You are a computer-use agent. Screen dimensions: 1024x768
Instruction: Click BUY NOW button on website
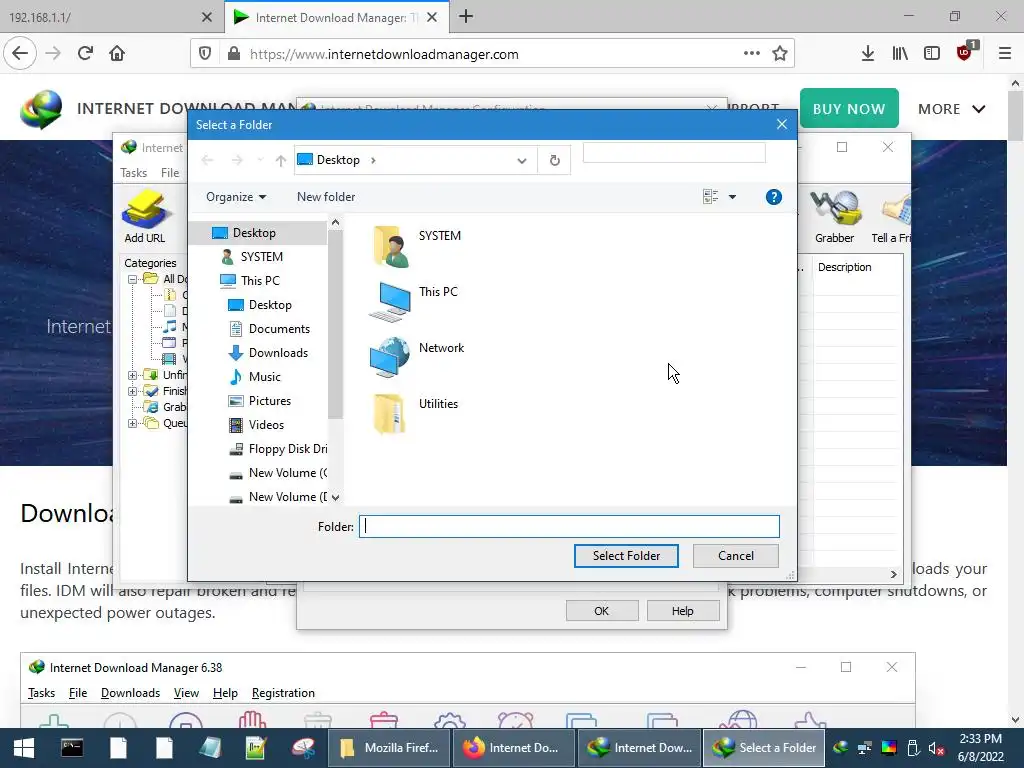pyautogui.click(x=849, y=108)
